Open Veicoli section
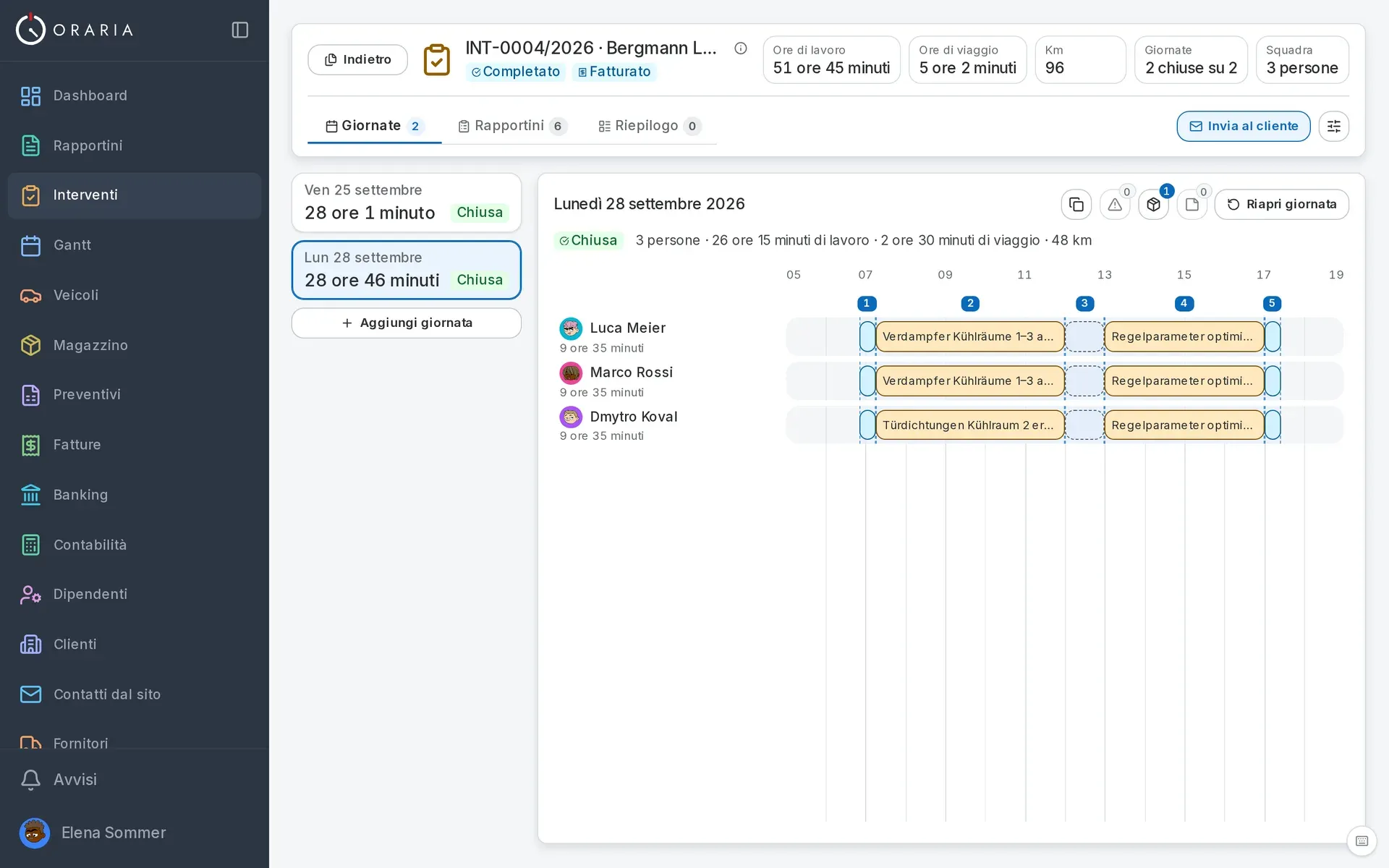Viewport: 1389px width, 868px height. 135,295
